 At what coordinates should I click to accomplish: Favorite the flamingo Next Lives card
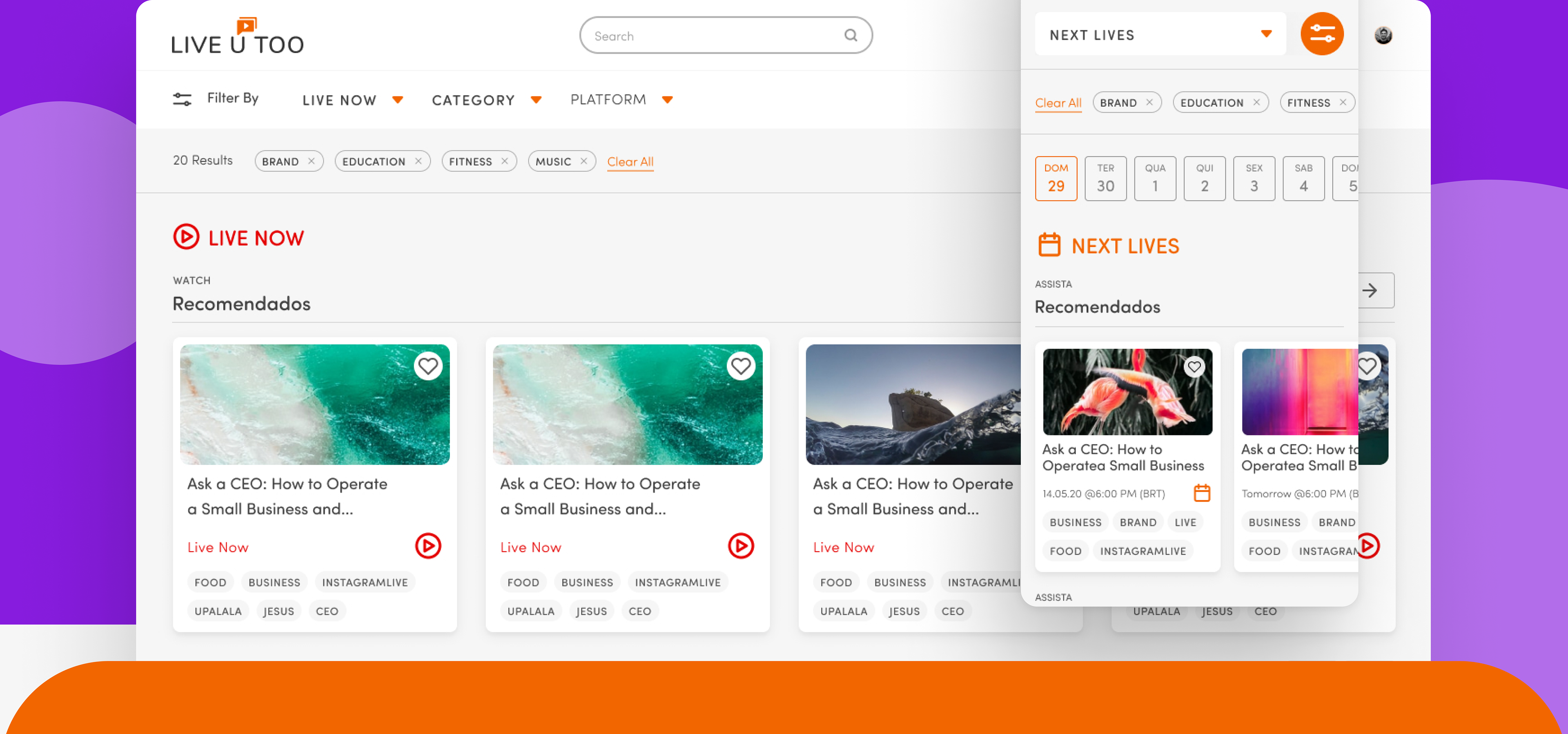(1194, 367)
